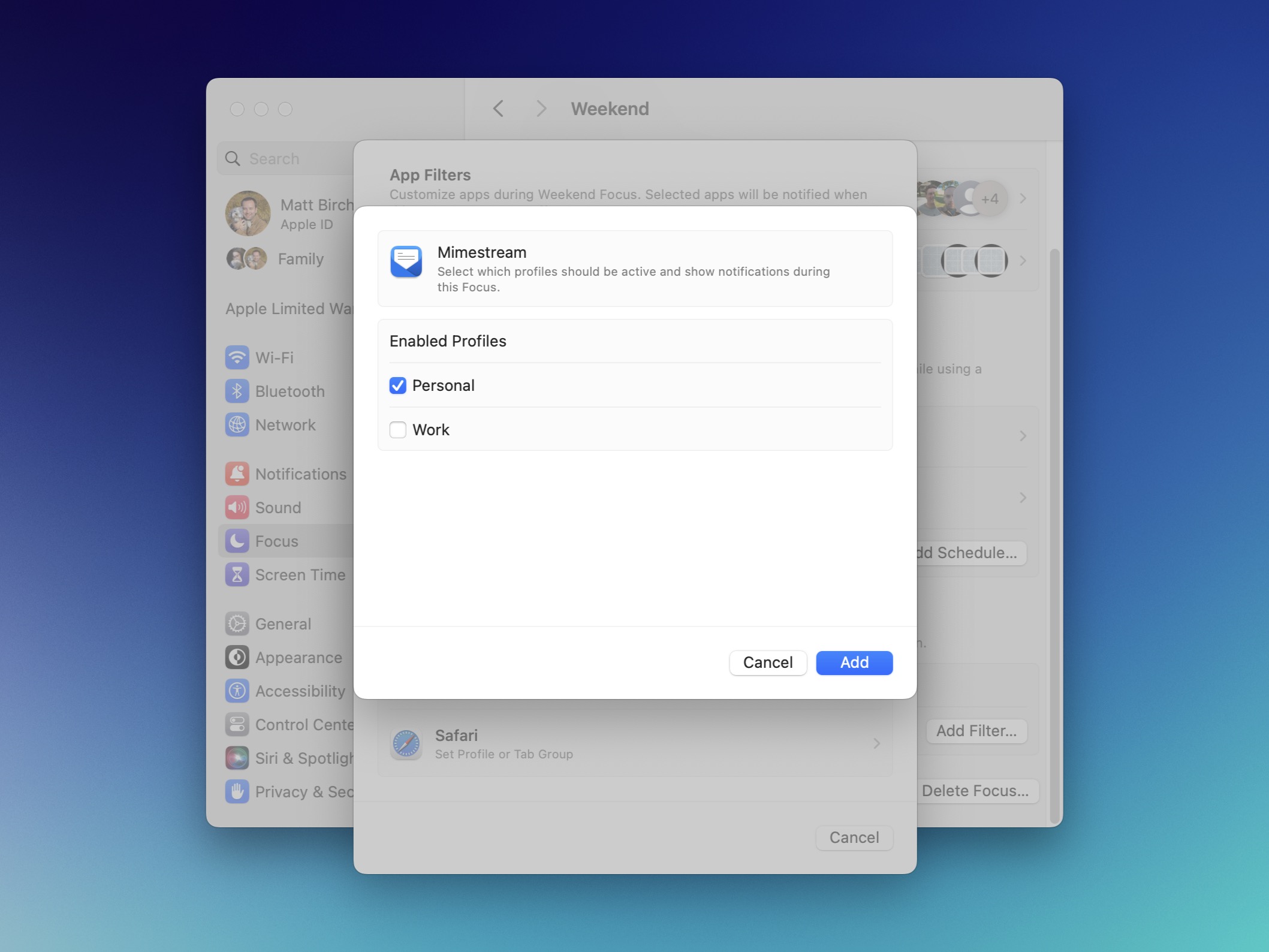Screen dimensions: 1269x952
Task: Check the Work profile checkbox
Action: [x=397, y=430]
